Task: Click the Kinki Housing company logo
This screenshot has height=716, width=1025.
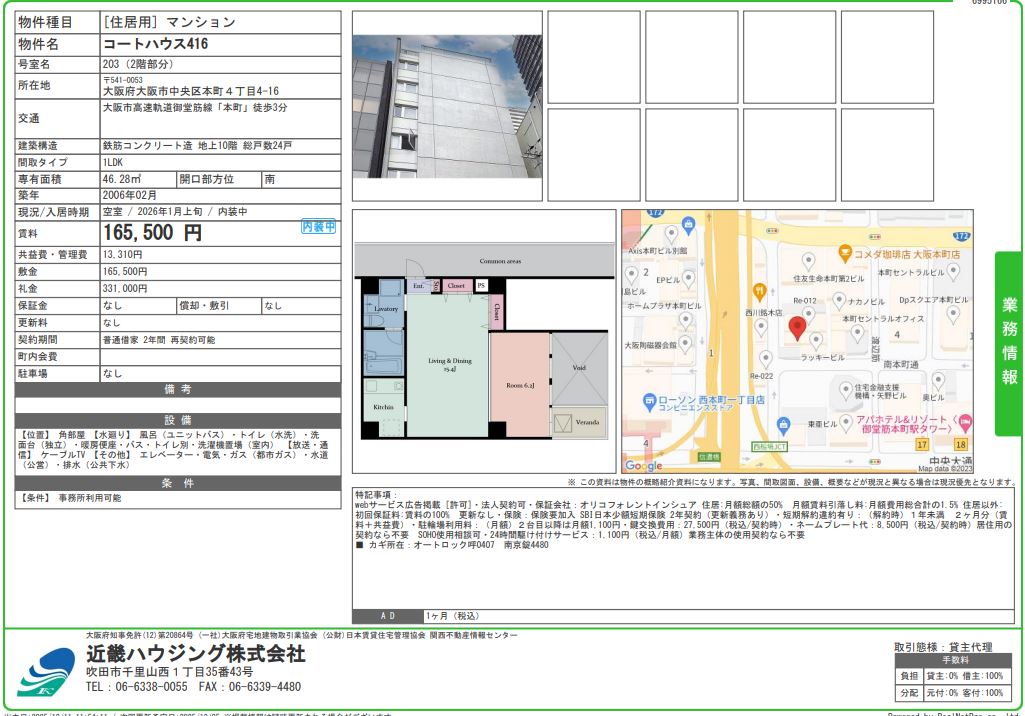Action: (47, 673)
